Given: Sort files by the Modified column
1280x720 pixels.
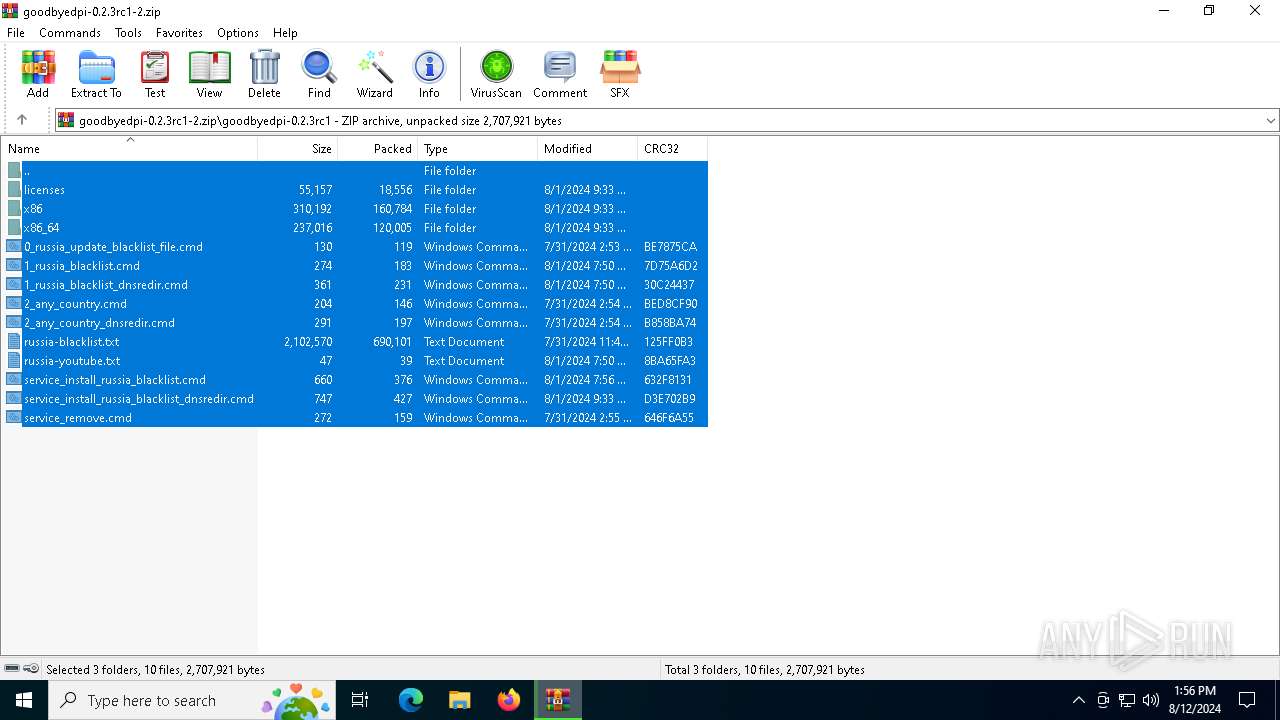Looking at the screenshot, I should (x=588, y=148).
